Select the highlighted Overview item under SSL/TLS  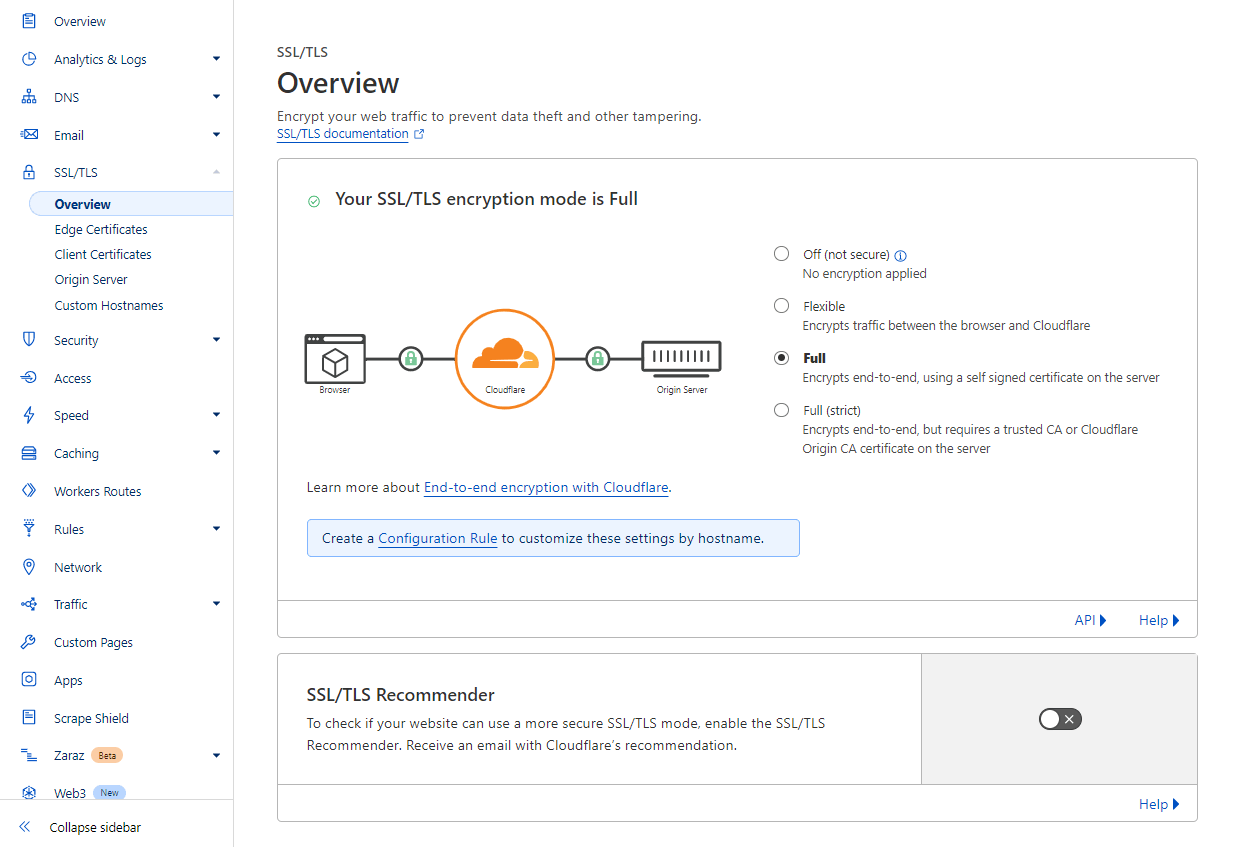click(x=131, y=204)
